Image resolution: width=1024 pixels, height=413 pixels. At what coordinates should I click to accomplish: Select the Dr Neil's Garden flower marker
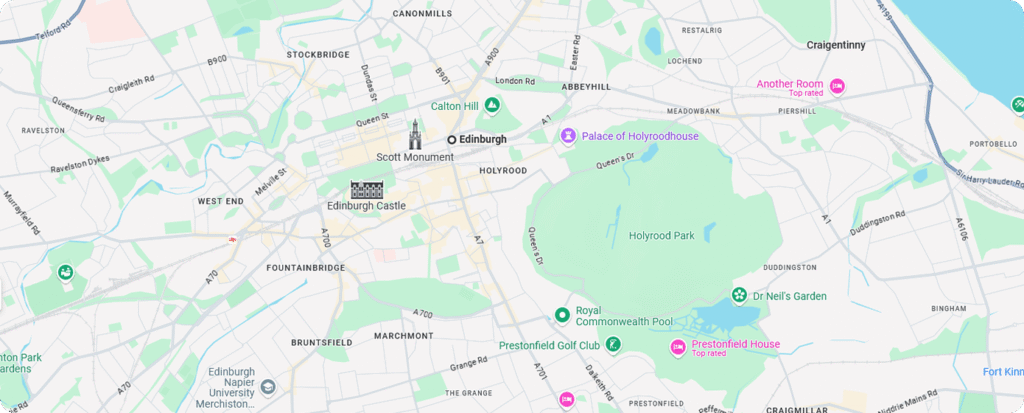click(x=739, y=296)
